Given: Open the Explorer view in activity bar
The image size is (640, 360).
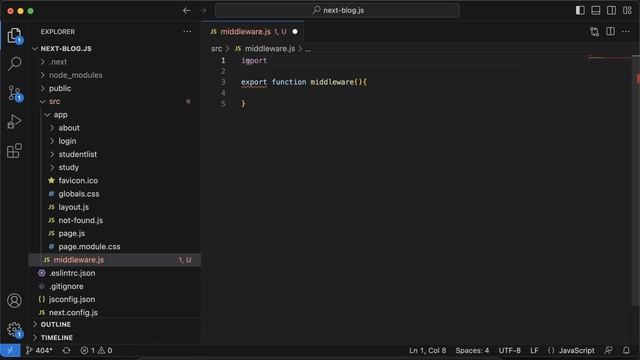Looking at the screenshot, I should [14, 36].
